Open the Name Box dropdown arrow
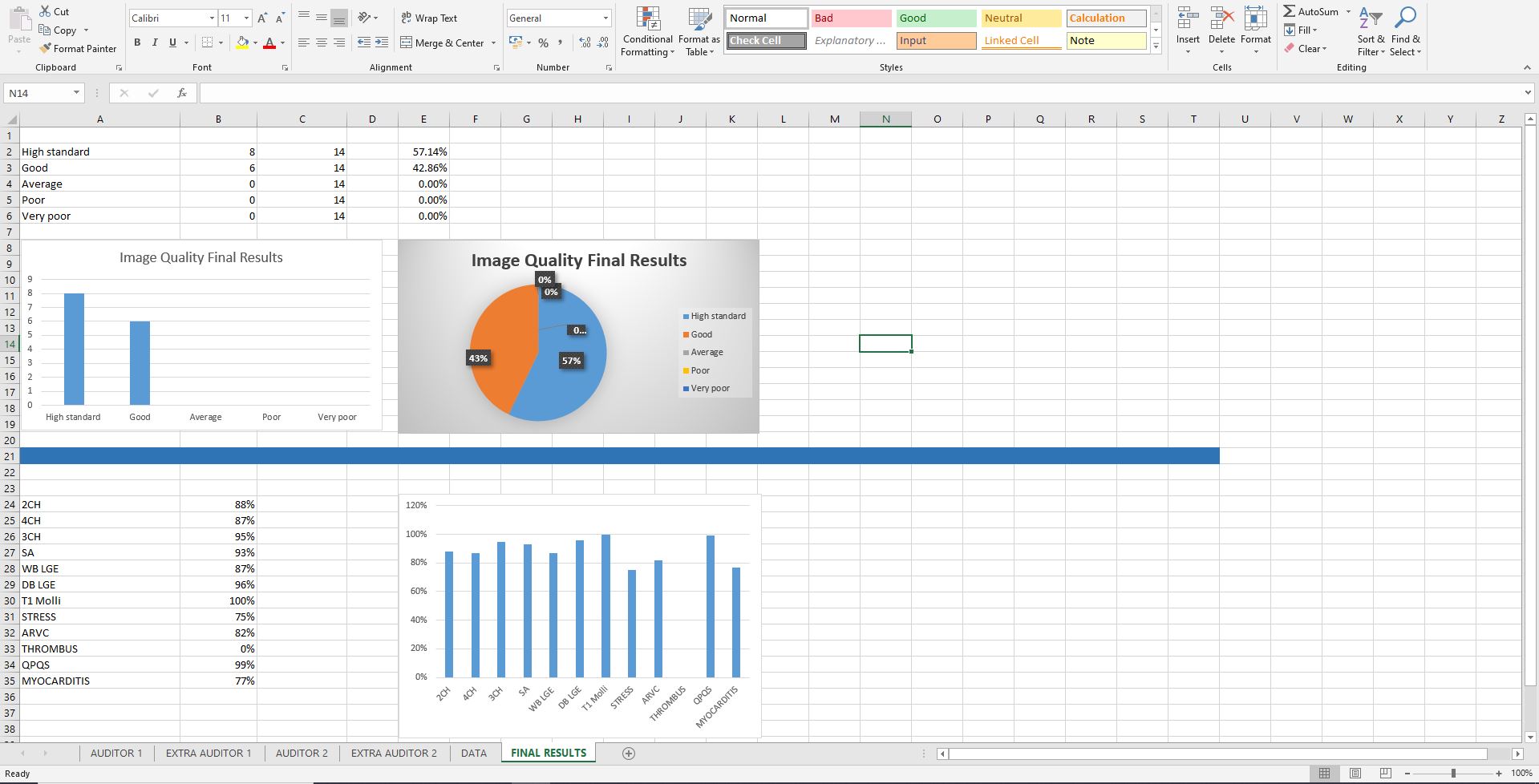Viewport: 1539px width, 784px height. tap(76, 93)
